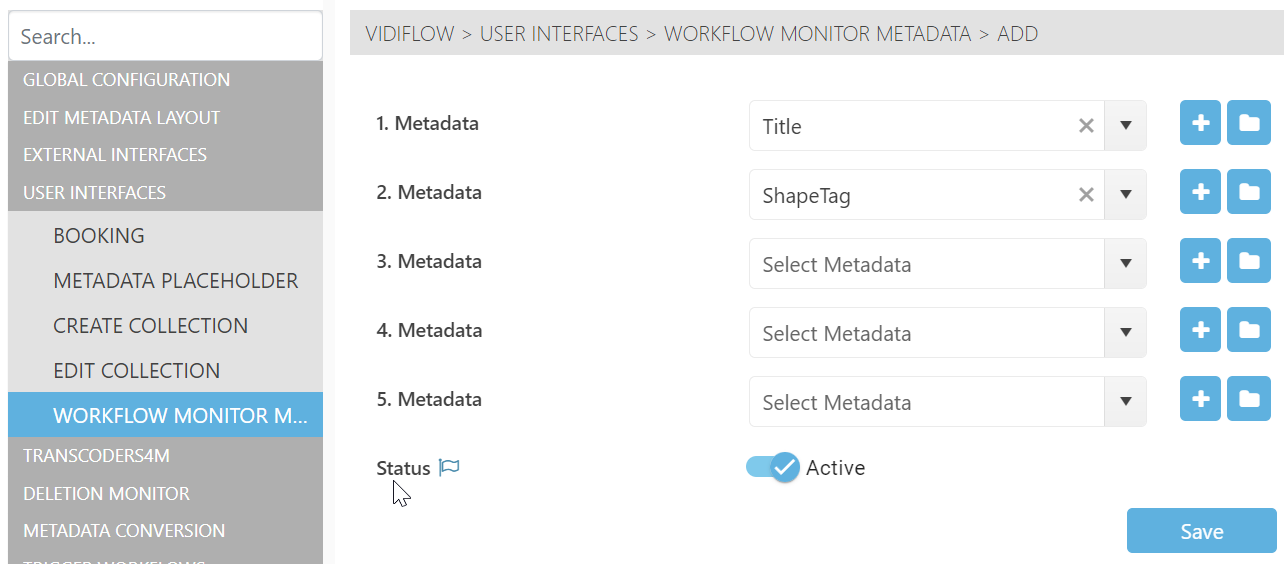
Task: Click plus icon for 2. Metadata row
Action: [1200, 193]
